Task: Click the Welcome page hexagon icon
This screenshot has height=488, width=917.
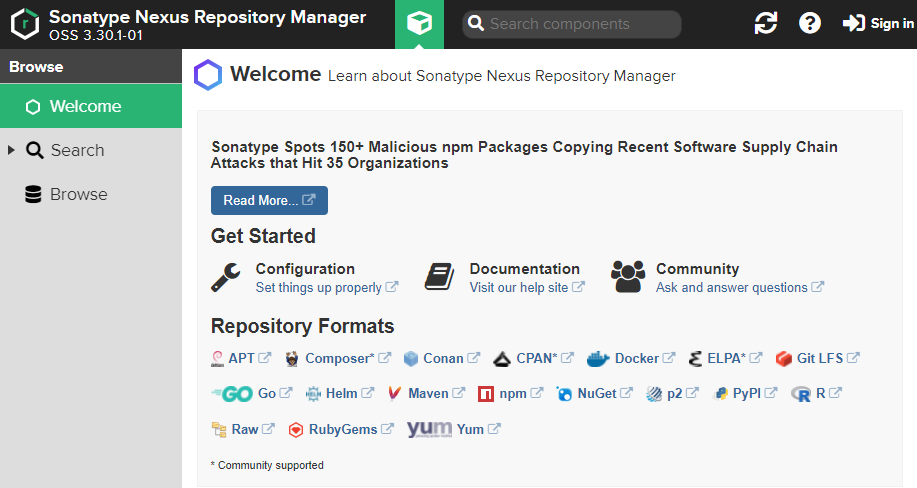Action: click(x=208, y=75)
